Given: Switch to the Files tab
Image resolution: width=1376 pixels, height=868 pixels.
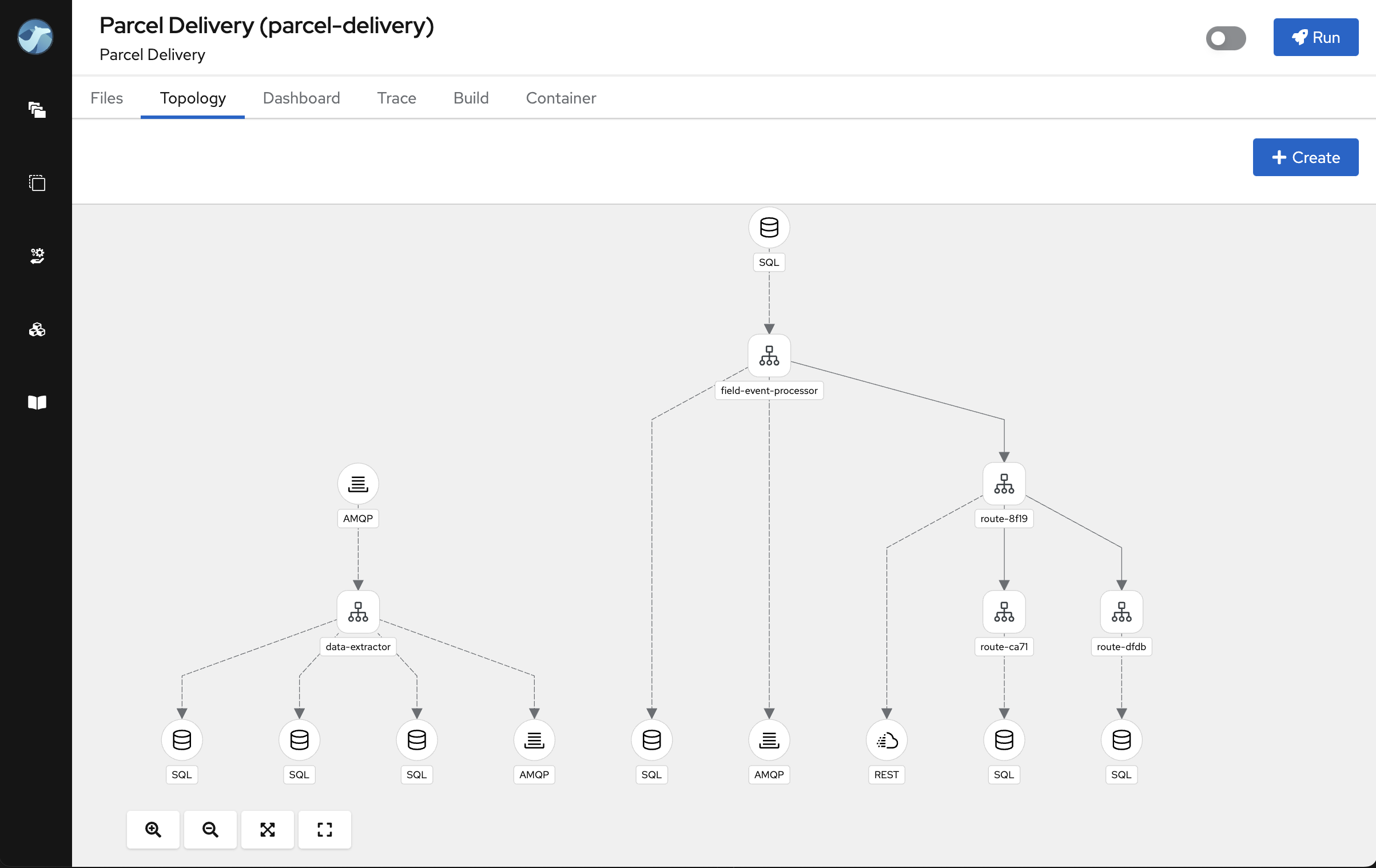Looking at the screenshot, I should tap(106, 97).
